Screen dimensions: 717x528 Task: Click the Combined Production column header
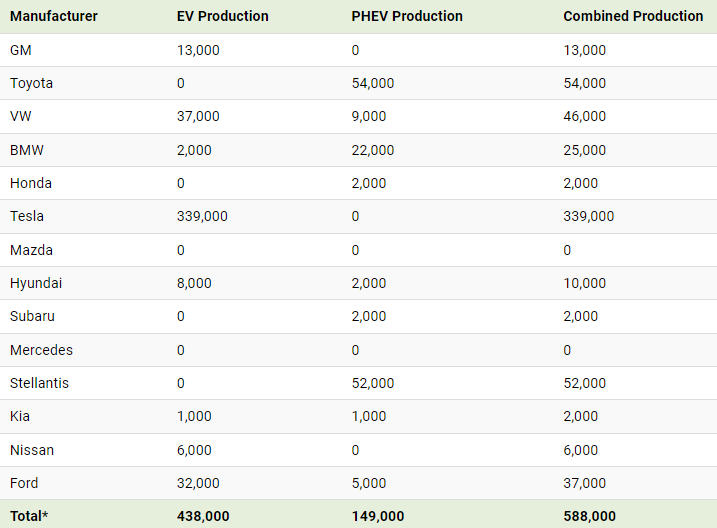[633, 16]
